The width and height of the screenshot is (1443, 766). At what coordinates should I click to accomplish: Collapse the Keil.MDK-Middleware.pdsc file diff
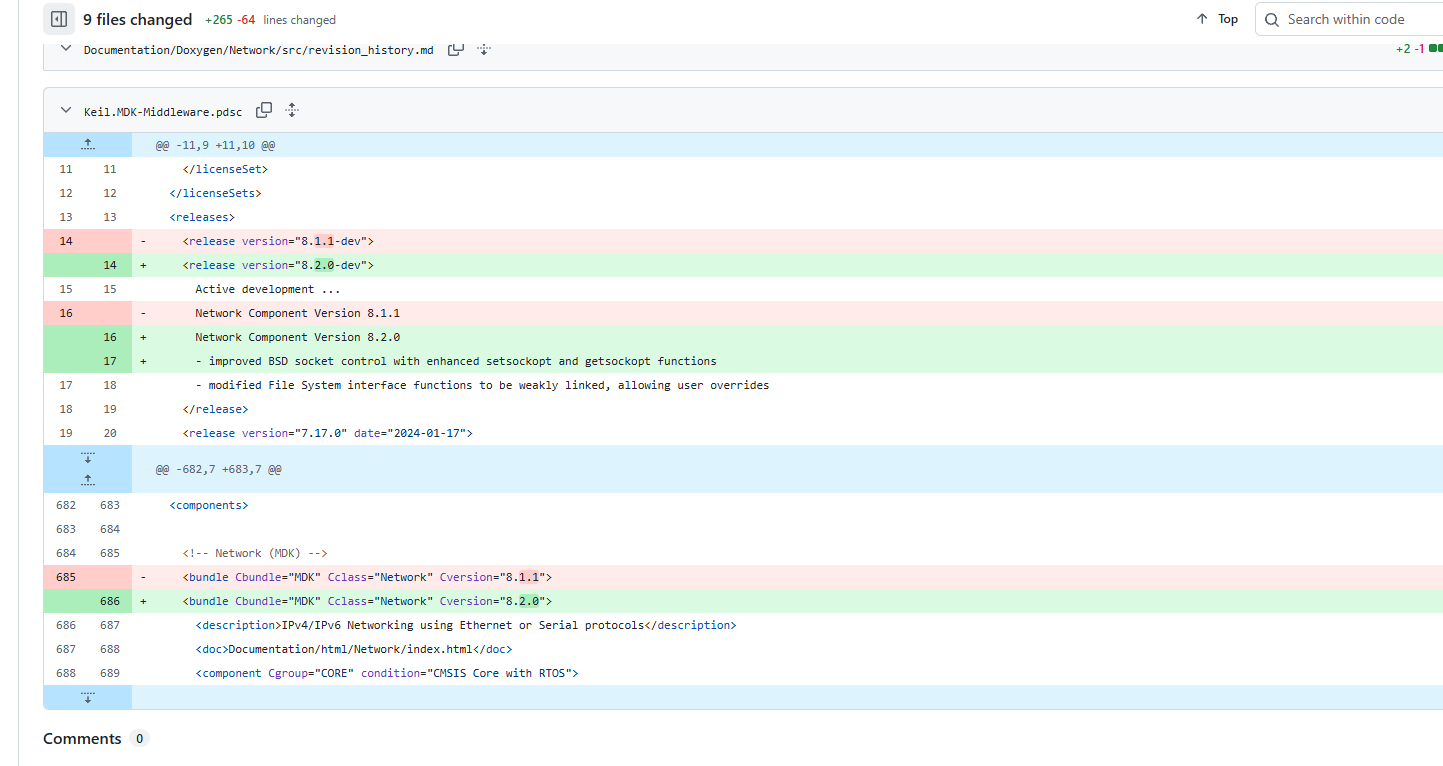(66, 111)
